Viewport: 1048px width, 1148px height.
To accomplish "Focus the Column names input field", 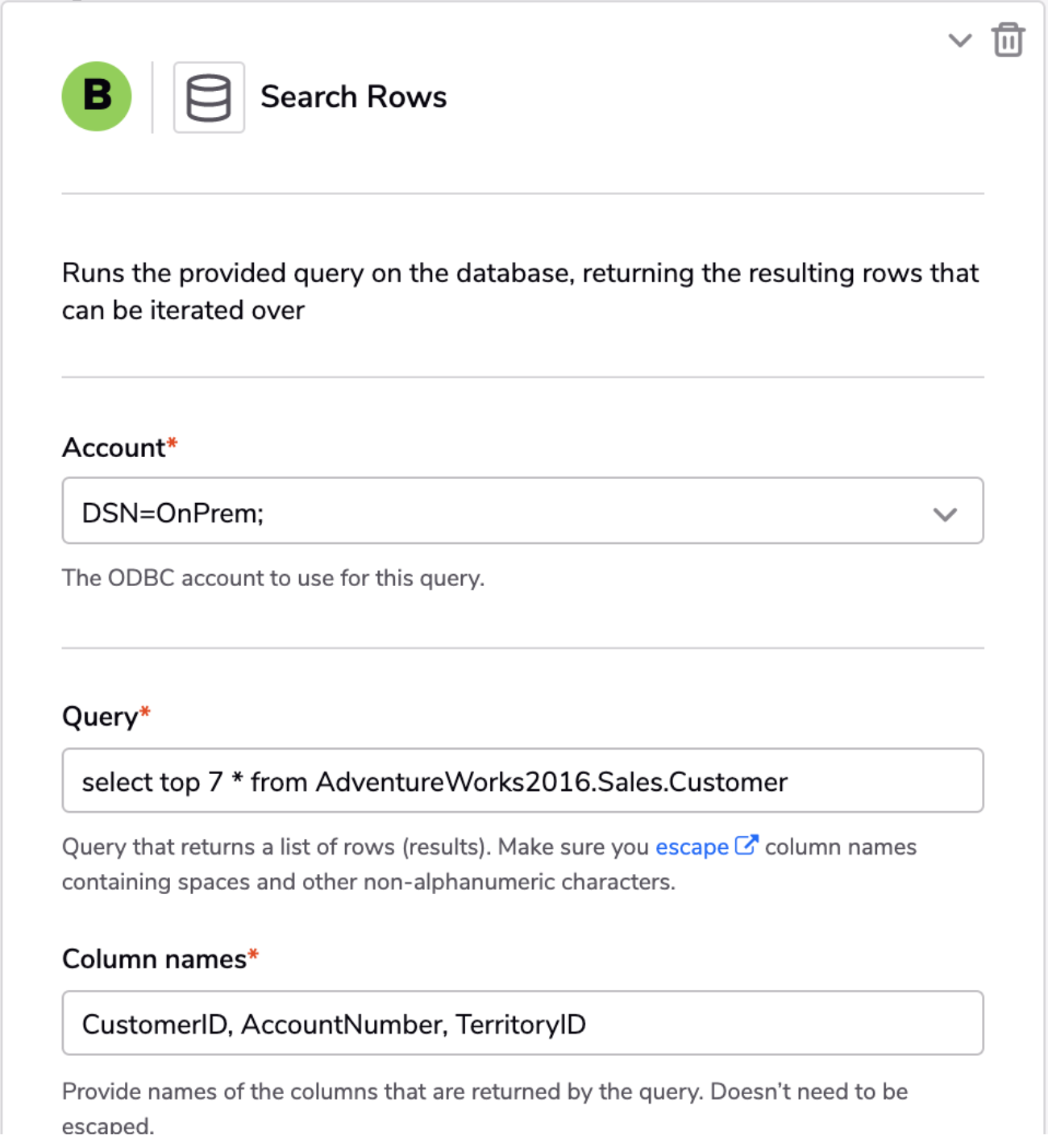I will point(522,1023).
